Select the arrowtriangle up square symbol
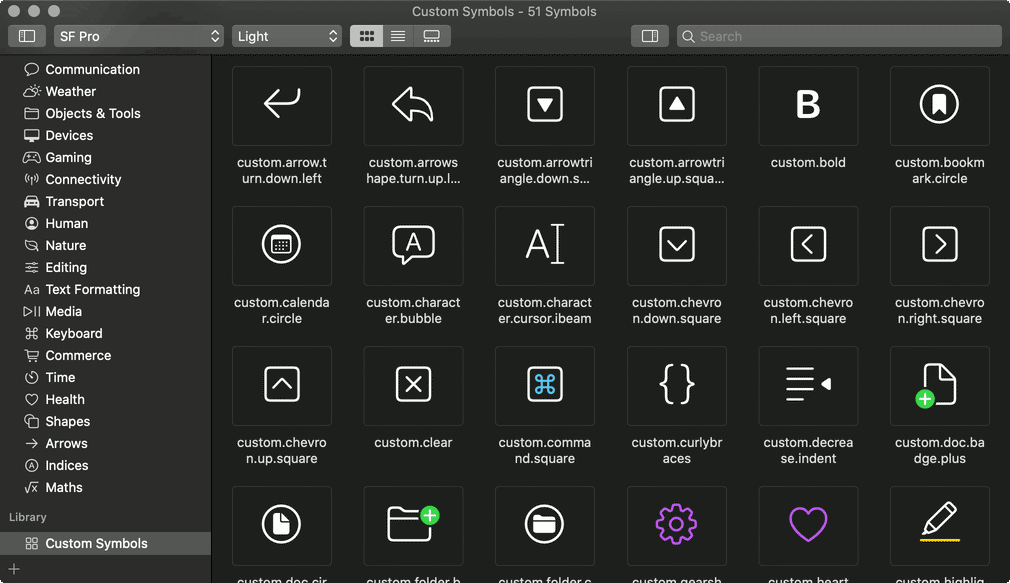The width and height of the screenshot is (1010, 583). tap(676, 106)
